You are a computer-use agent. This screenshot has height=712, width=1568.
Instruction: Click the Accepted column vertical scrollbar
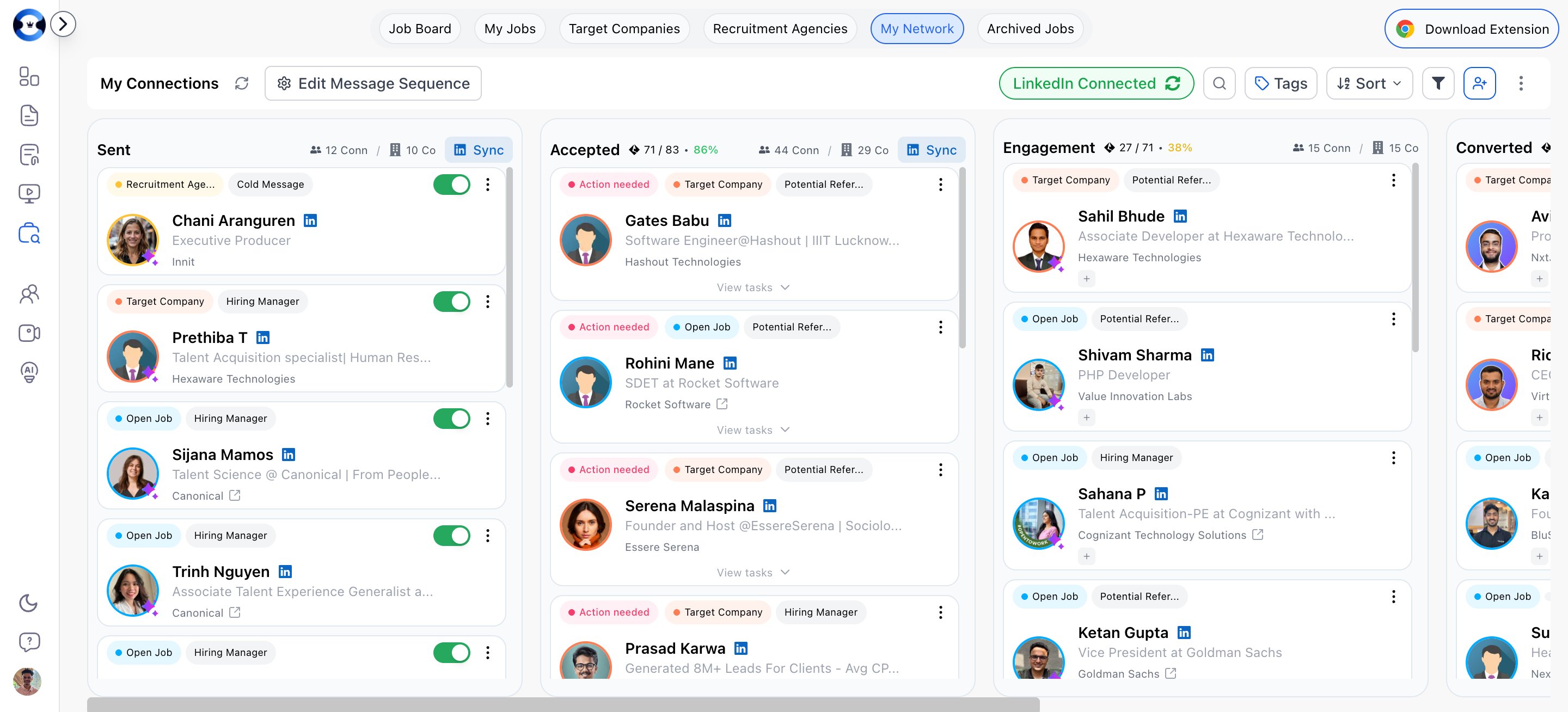963,258
